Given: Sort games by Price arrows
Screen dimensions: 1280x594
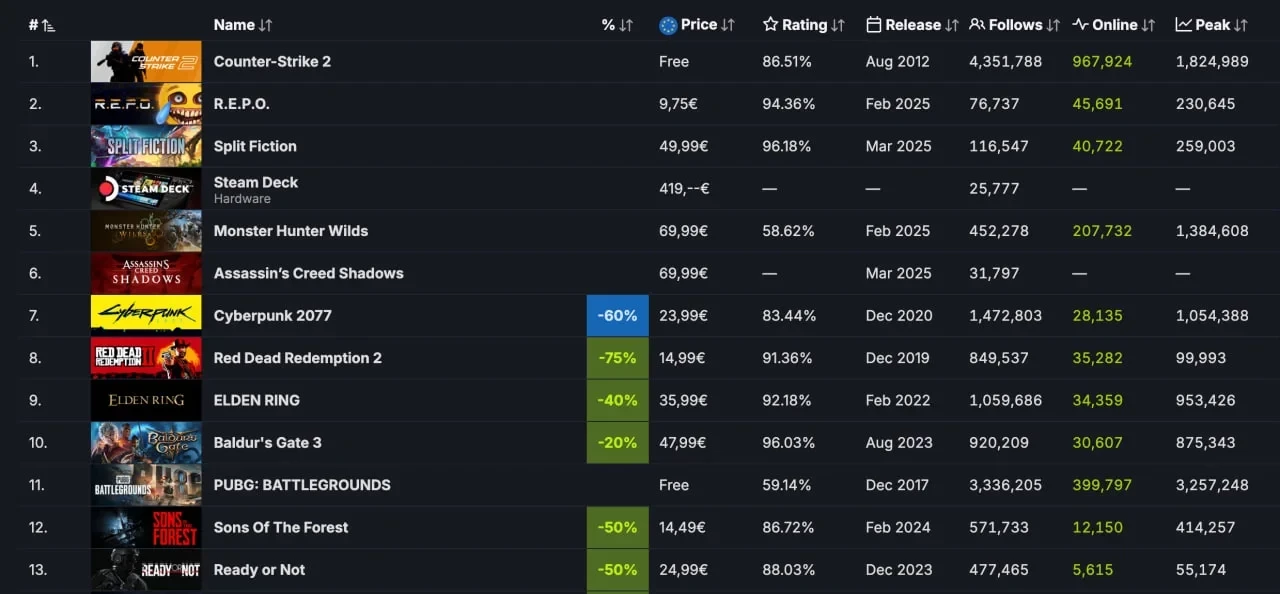Looking at the screenshot, I should coord(728,25).
